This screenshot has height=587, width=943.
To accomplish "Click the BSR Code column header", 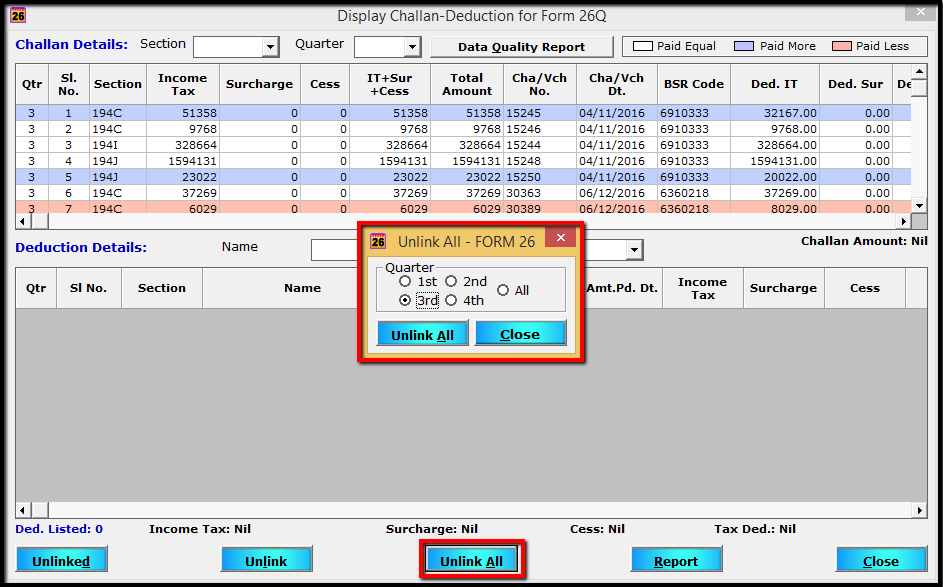I will coord(693,84).
